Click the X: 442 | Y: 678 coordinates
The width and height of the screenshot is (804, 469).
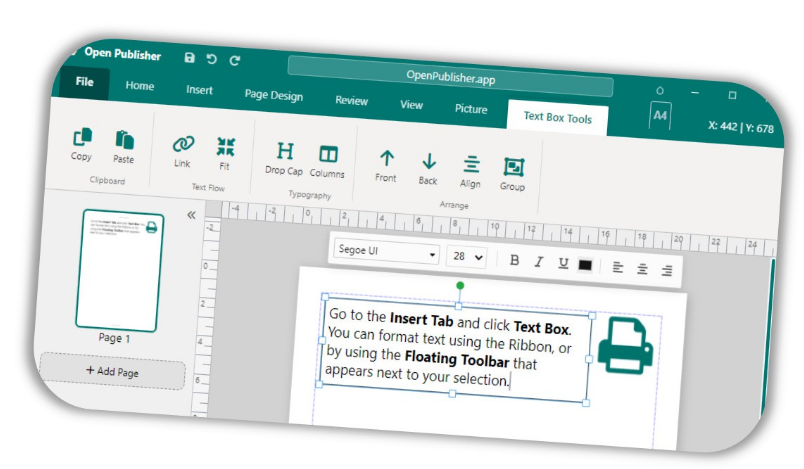[740, 127]
